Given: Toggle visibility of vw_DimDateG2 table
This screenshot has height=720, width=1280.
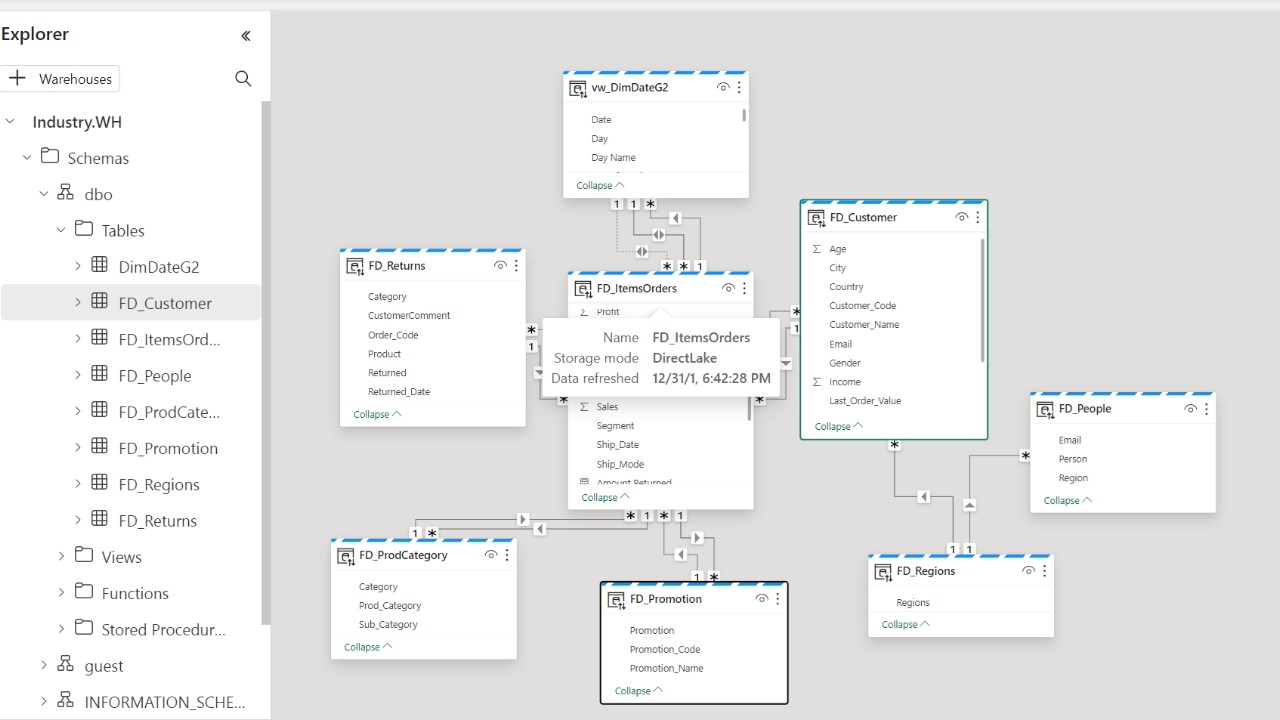Looking at the screenshot, I should (723, 88).
